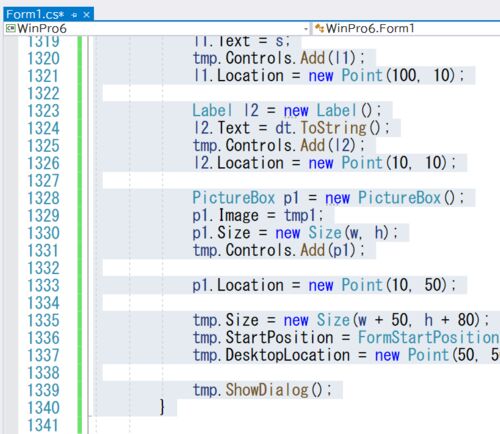
Task: Click the class icon beside WinPro6.Form1
Action: tap(320, 28)
